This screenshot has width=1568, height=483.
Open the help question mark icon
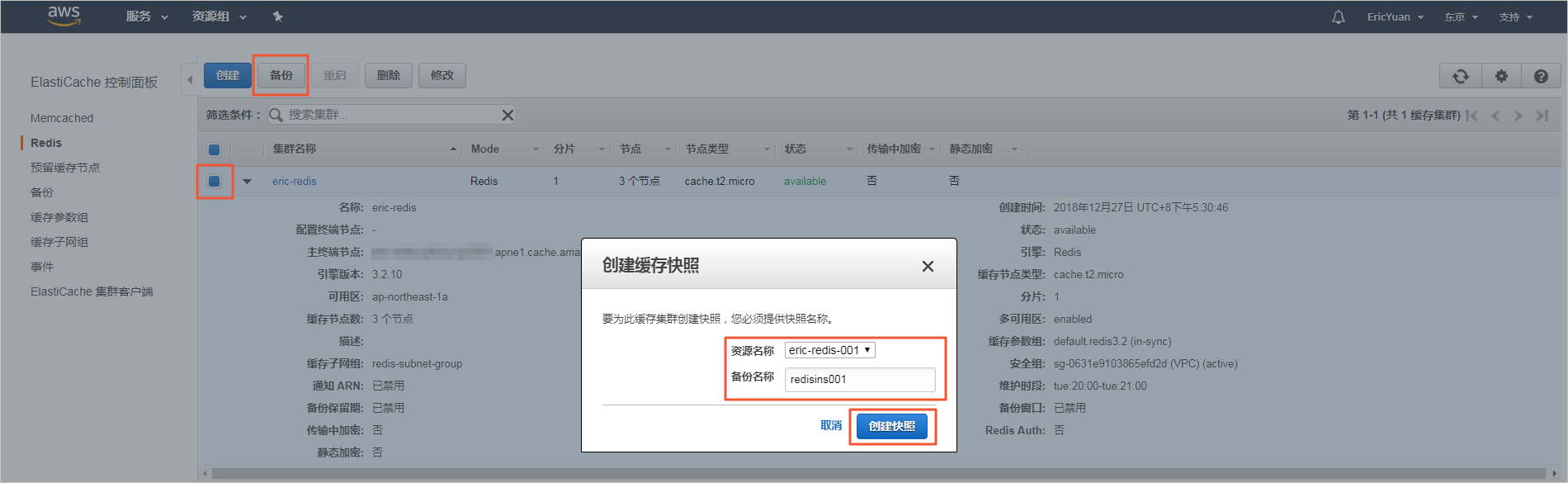1541,76
